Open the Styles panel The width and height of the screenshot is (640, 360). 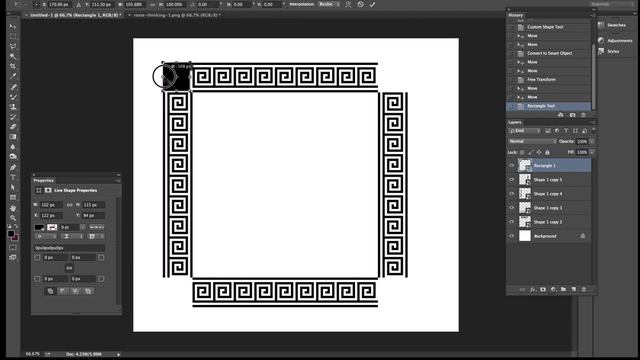click(609, 51)
